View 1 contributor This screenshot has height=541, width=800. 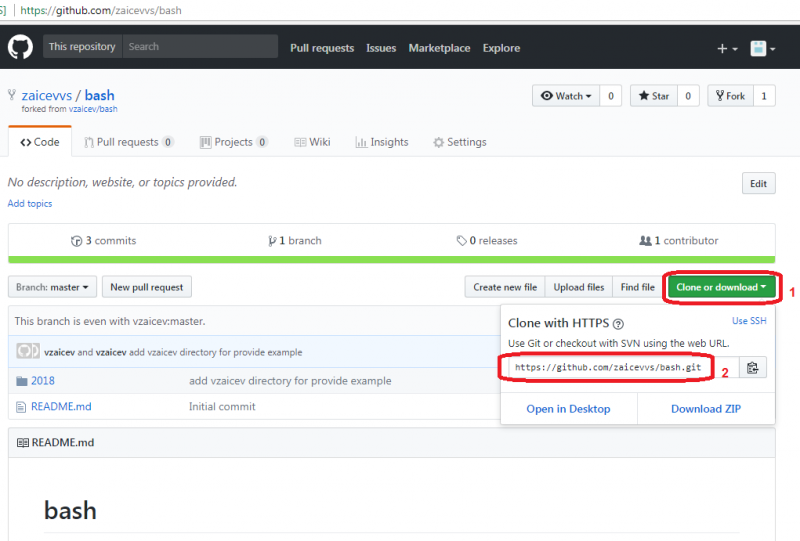[x=679, y=240]
